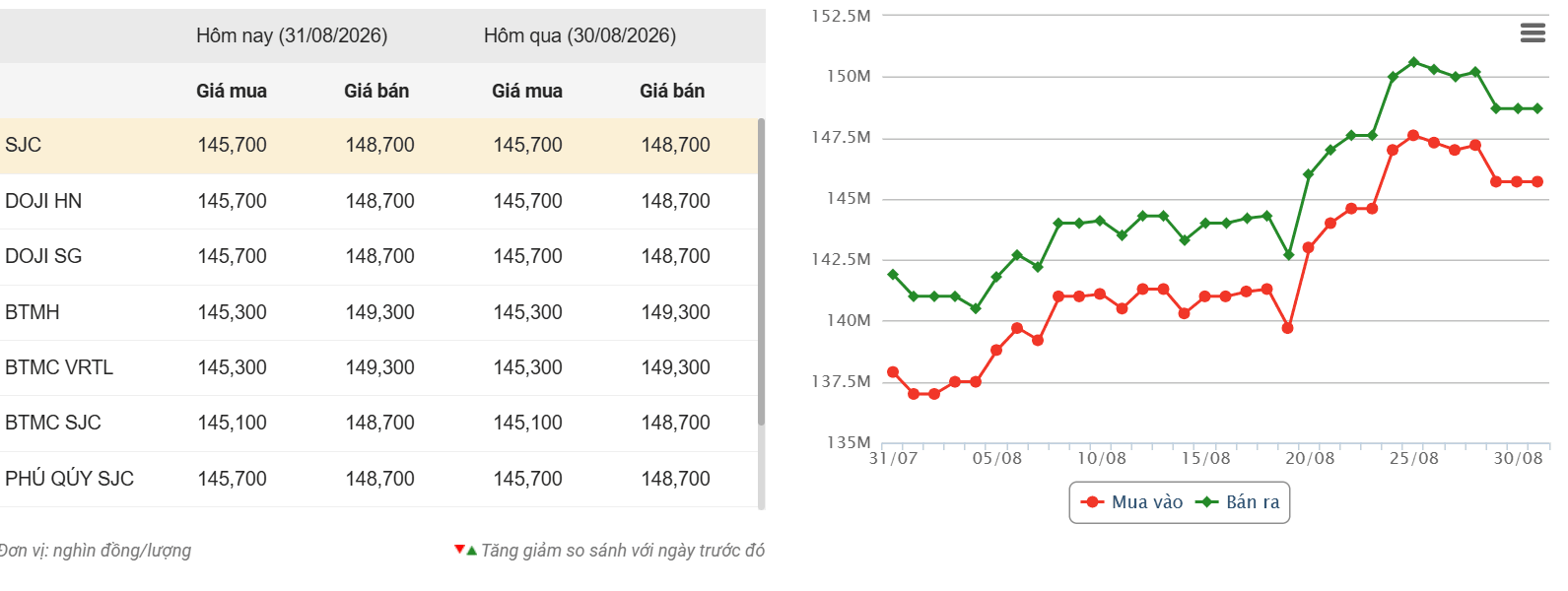Click the last red Mua vào data point
Viewport: 1568px width, 591px height.
(x=1537, y=181)
